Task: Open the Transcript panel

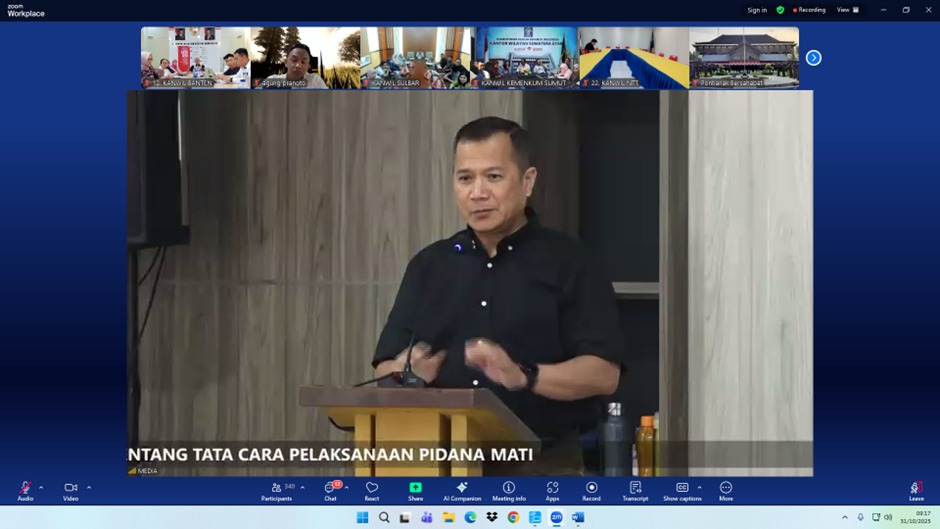Action: 635,490
